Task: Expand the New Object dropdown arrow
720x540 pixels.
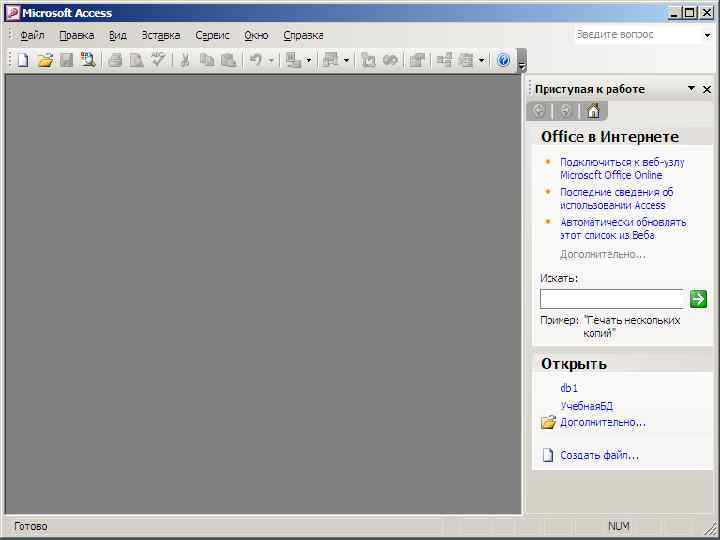Action: [x=481, y=60]
